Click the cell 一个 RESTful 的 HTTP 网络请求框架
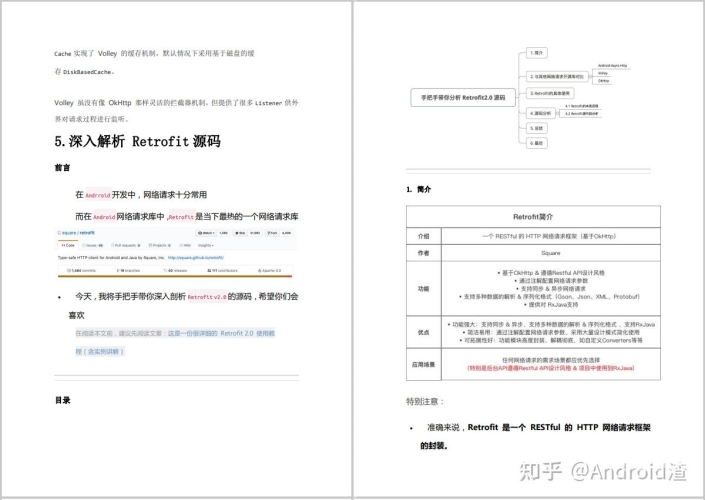This screenshot has width=705, height=500. (549, 236)
